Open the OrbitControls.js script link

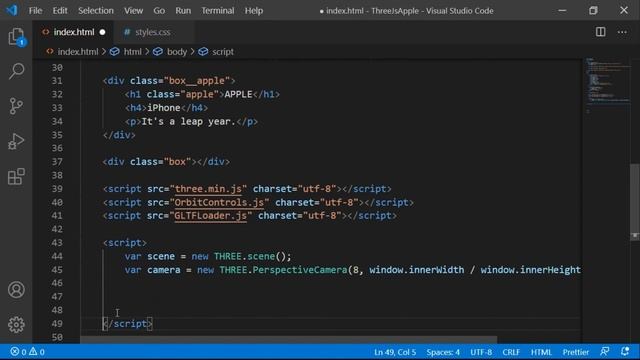pyautogui.click(x=219, y=202)
